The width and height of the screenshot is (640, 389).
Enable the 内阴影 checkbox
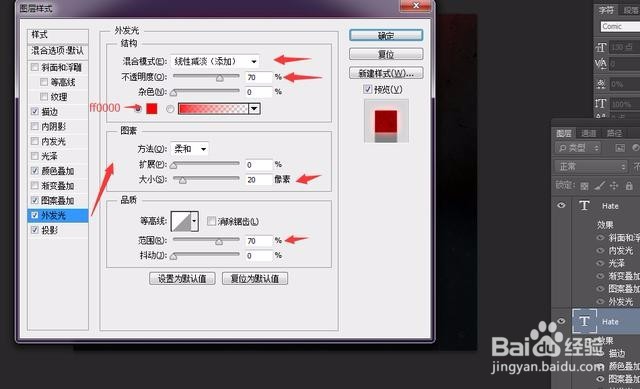coord(35,126)
